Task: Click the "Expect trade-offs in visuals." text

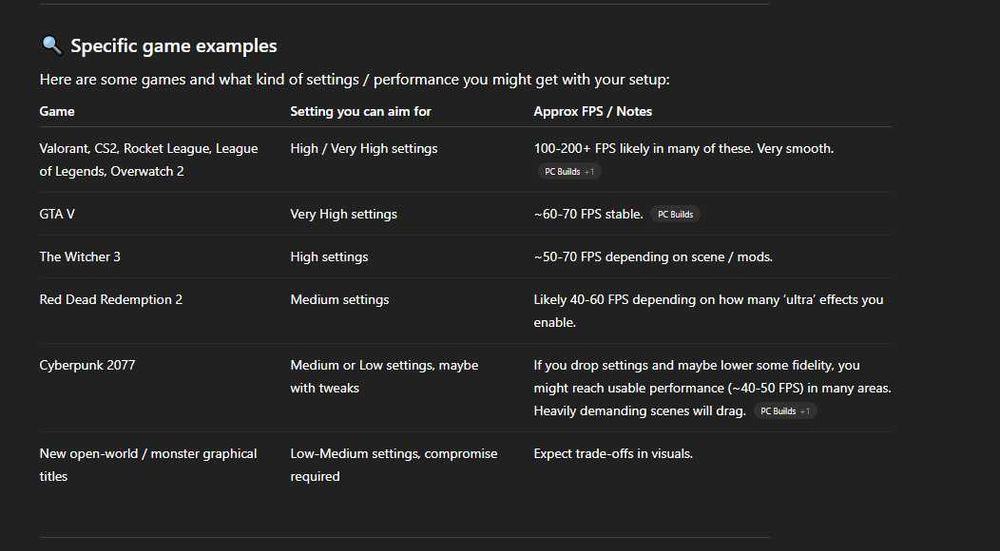Action: (613, 454)
